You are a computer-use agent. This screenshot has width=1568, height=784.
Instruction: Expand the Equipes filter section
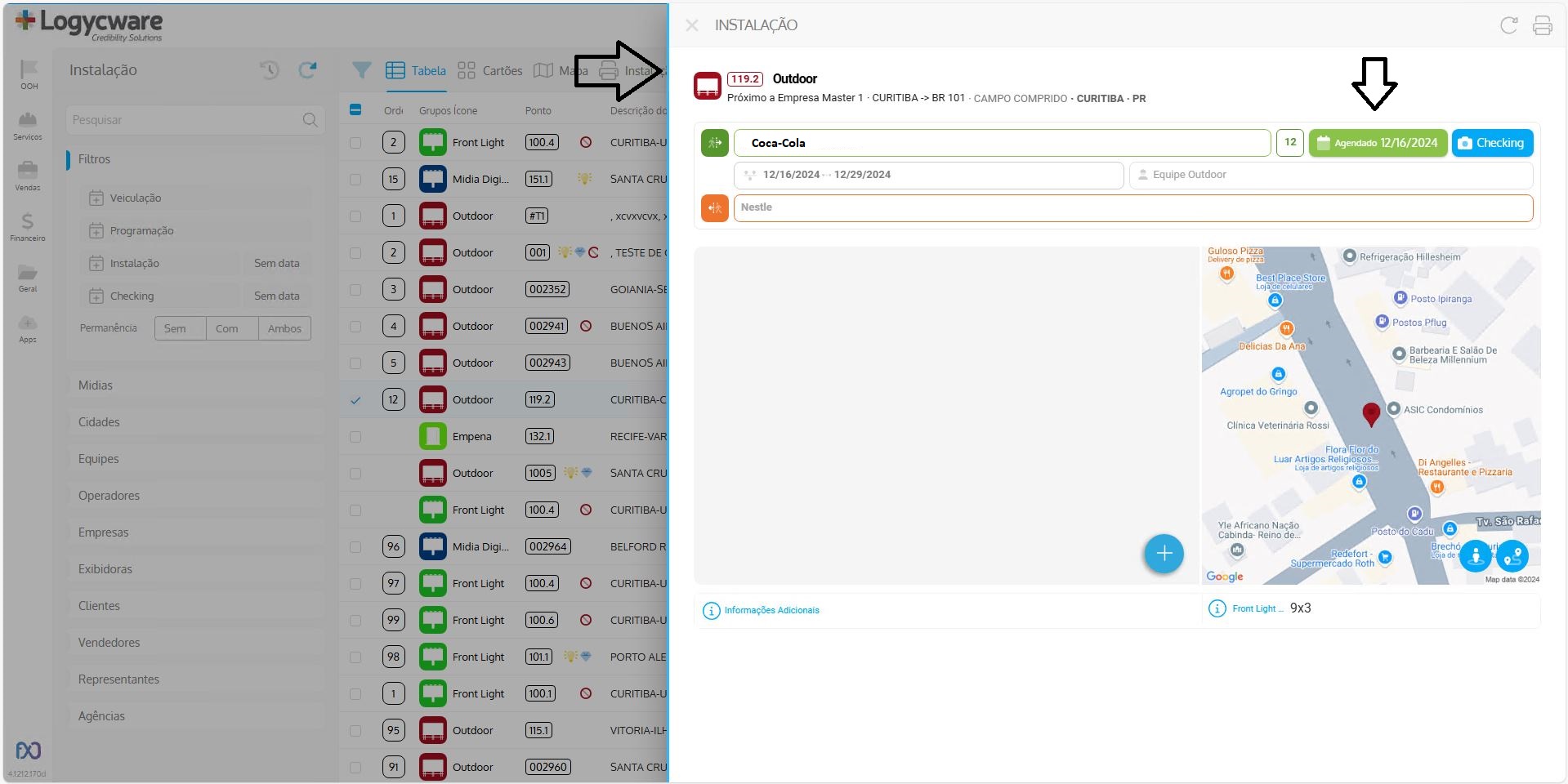pyautogui.click(x=196, y=459)
